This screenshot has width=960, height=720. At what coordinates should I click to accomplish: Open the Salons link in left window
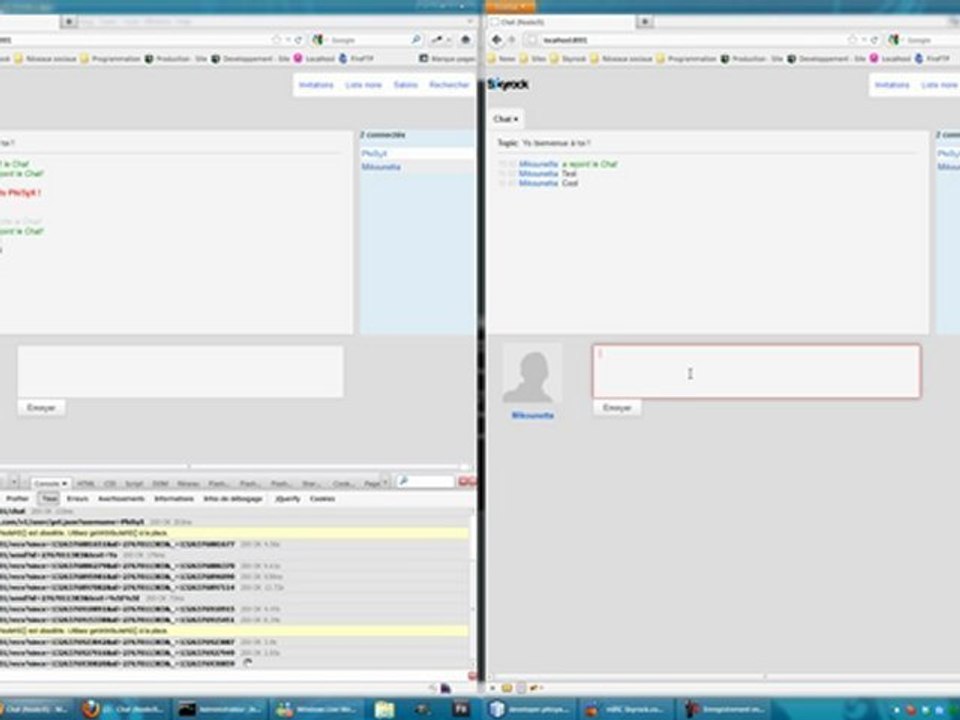[405, 84]
